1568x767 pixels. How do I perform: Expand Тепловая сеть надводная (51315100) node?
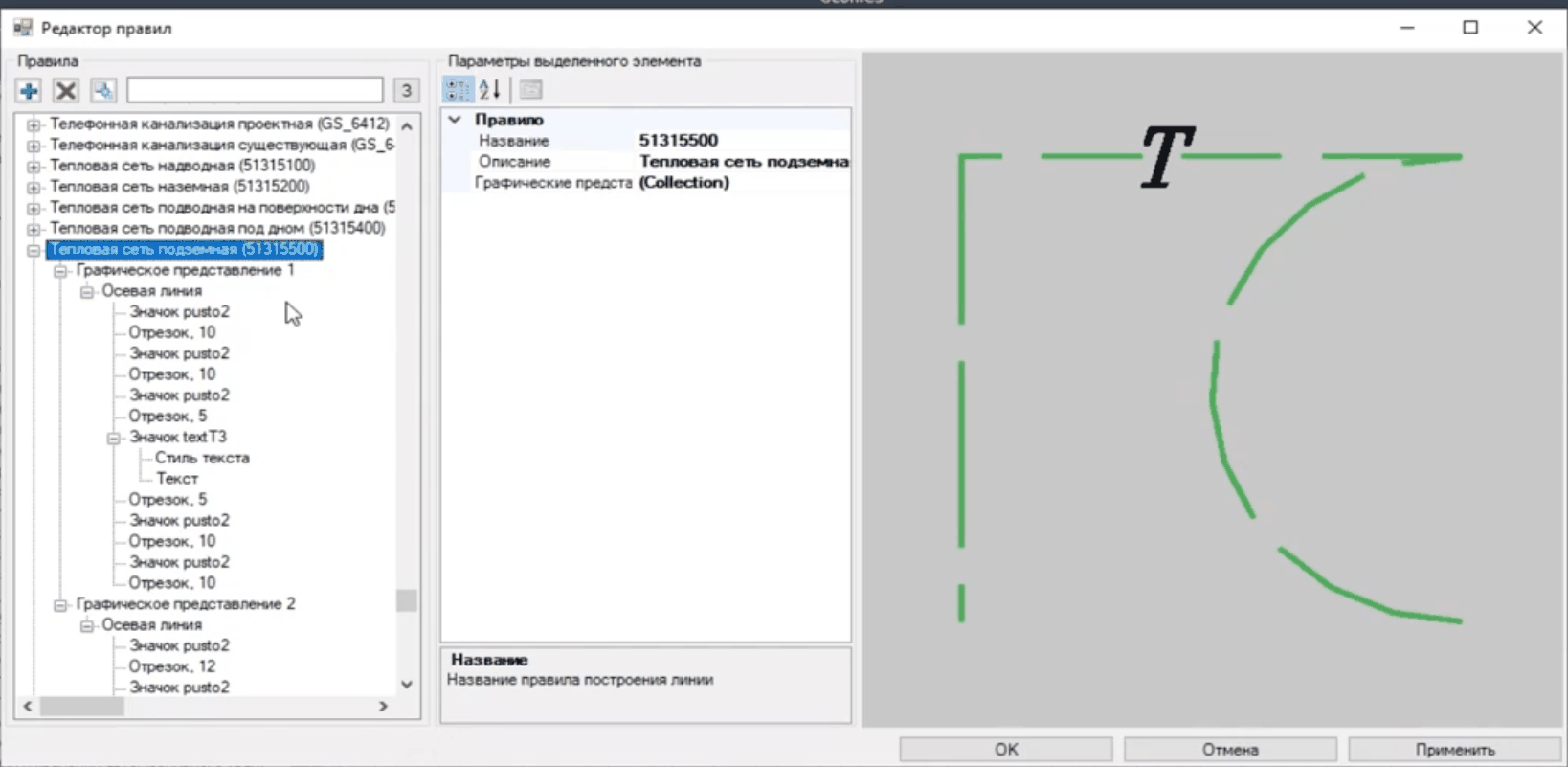[34, 167]
